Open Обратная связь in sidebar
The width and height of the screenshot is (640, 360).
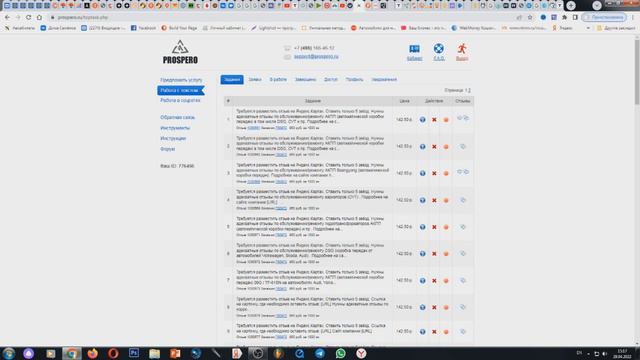tap(177, 118)
